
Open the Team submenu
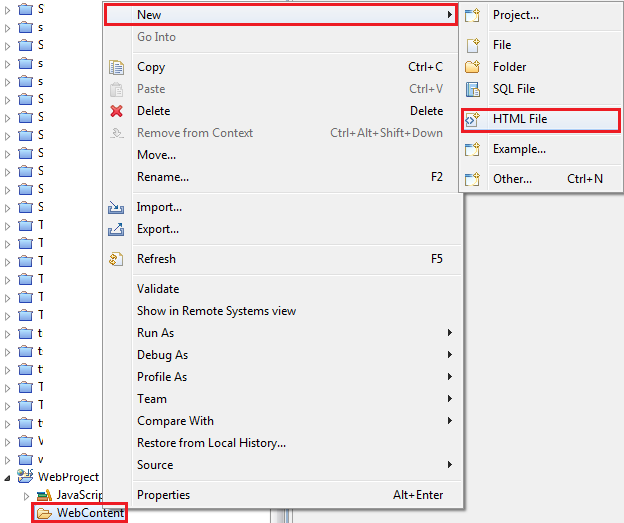pos(281,399)
